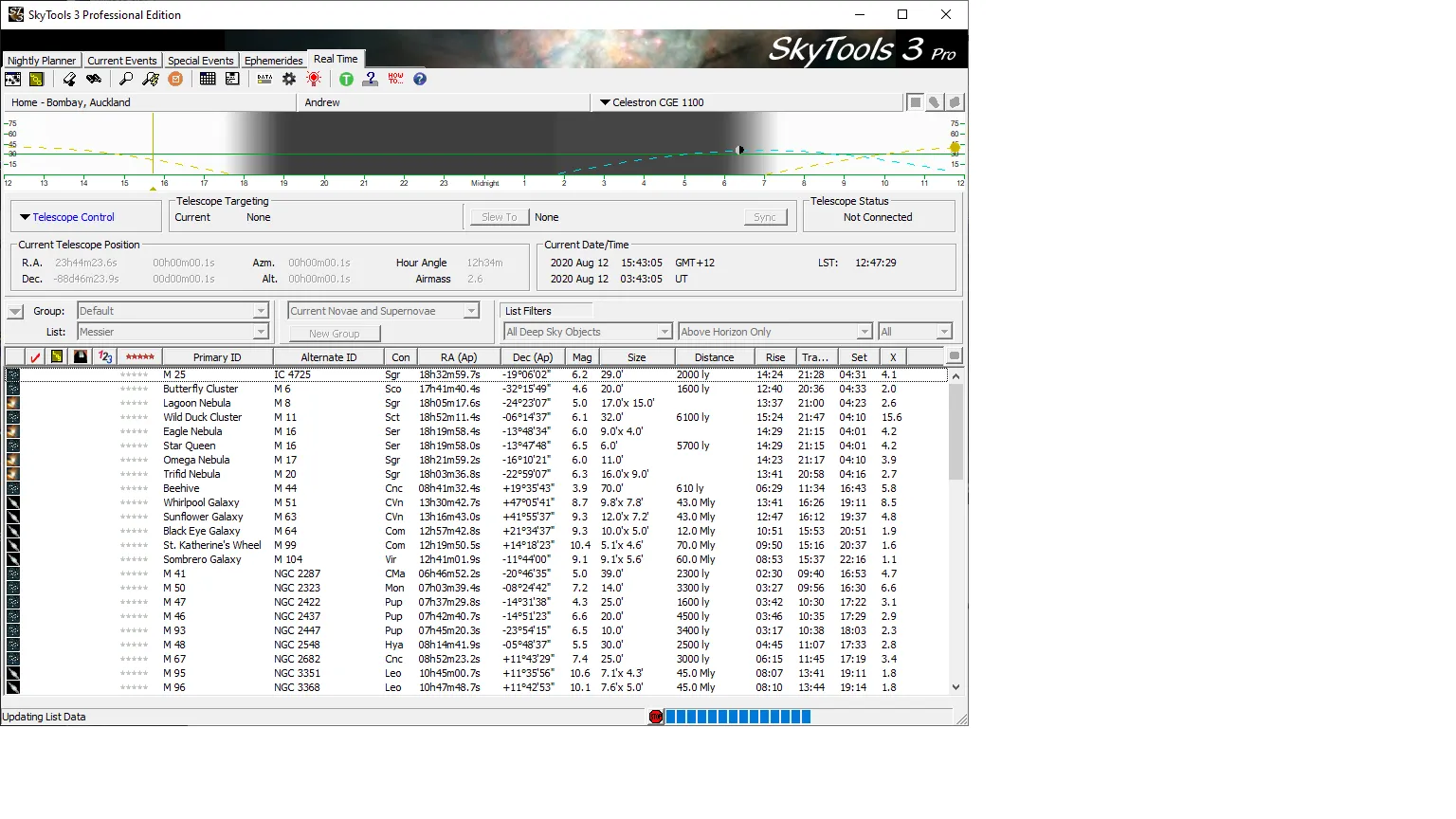
Task: Open the Above Horizon Only dropdown
Action: [x=775, y=332]
